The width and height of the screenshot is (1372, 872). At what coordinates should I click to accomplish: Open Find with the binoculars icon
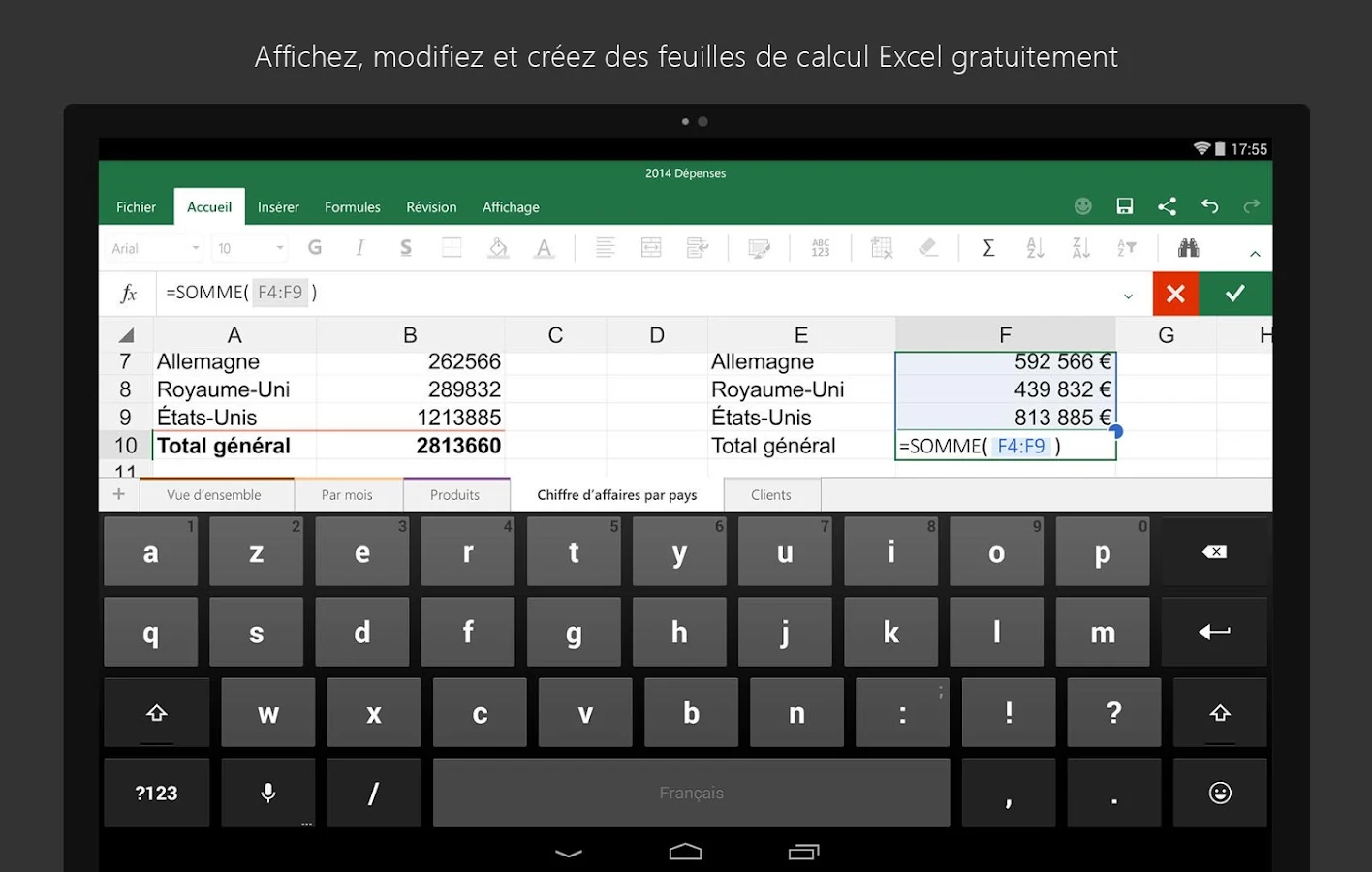1189,248
